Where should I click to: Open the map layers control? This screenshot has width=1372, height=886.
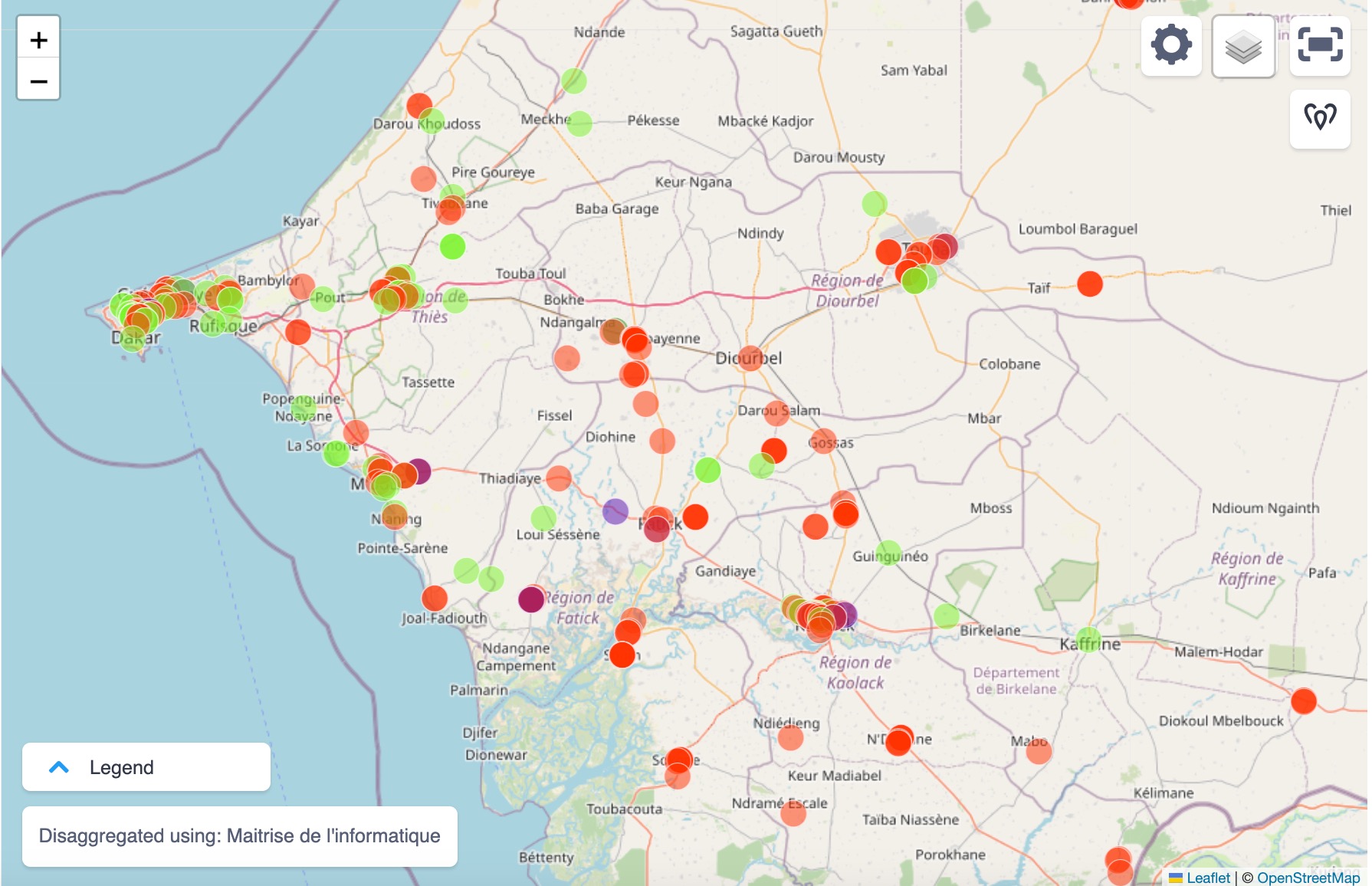(x=1242, y=47)
